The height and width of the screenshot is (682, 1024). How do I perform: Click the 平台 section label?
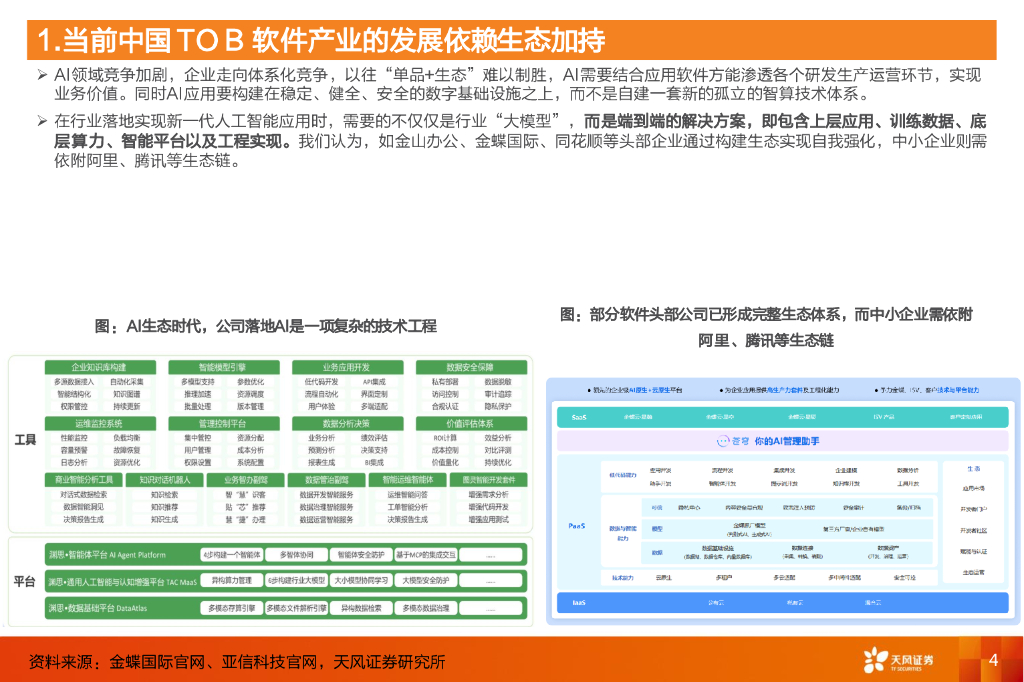pos(25,581)
